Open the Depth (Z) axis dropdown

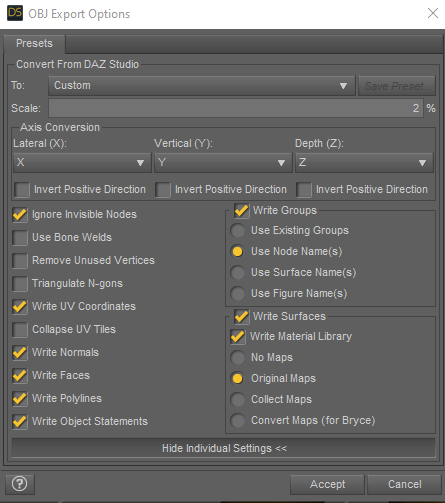(364, 163)
